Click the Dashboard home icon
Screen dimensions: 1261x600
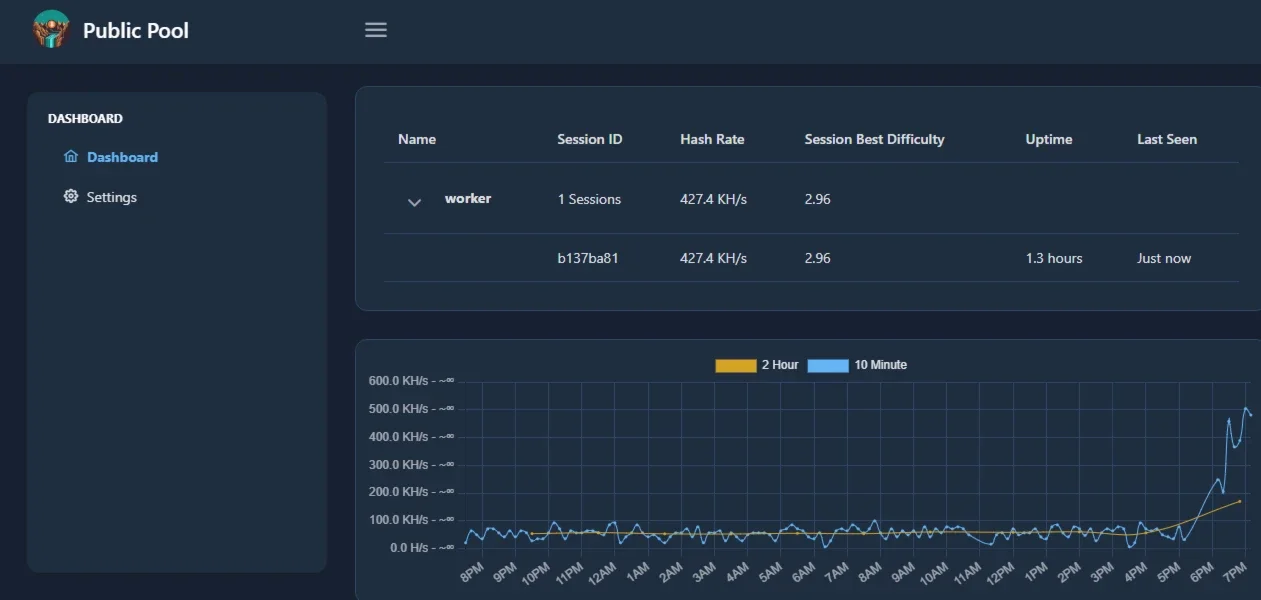click(71, 157)
